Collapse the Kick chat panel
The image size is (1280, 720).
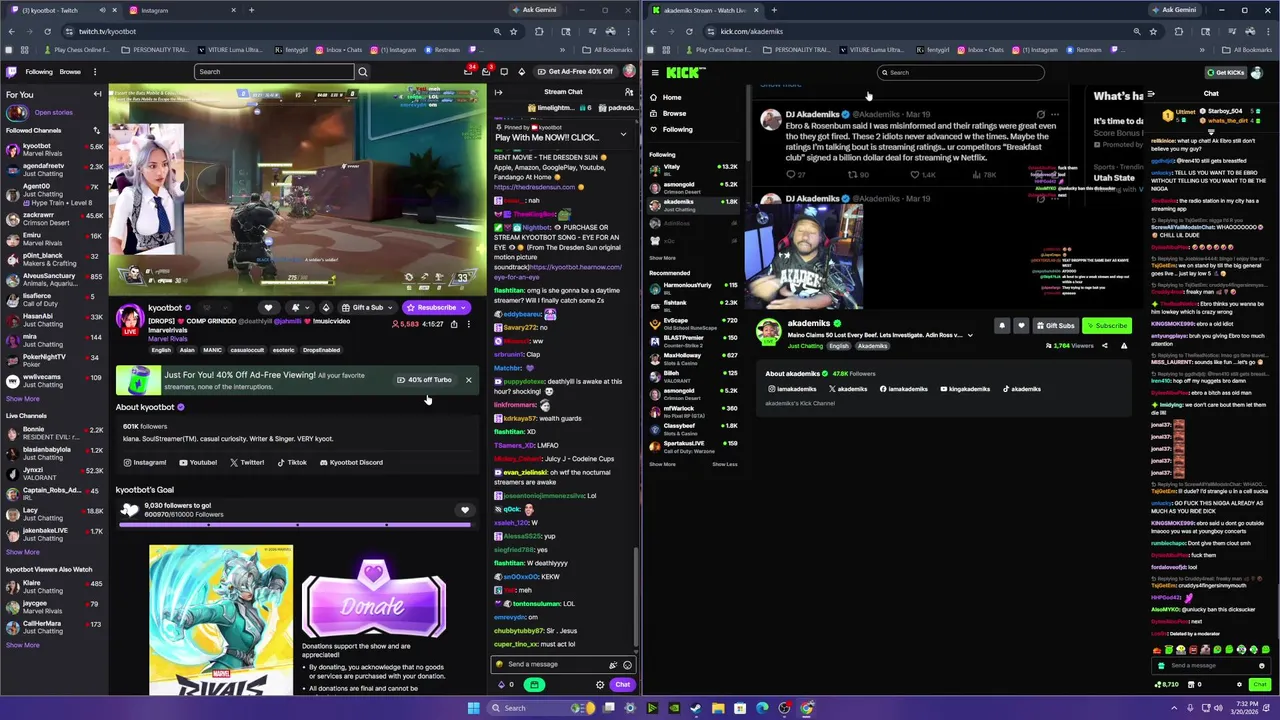1151,94
